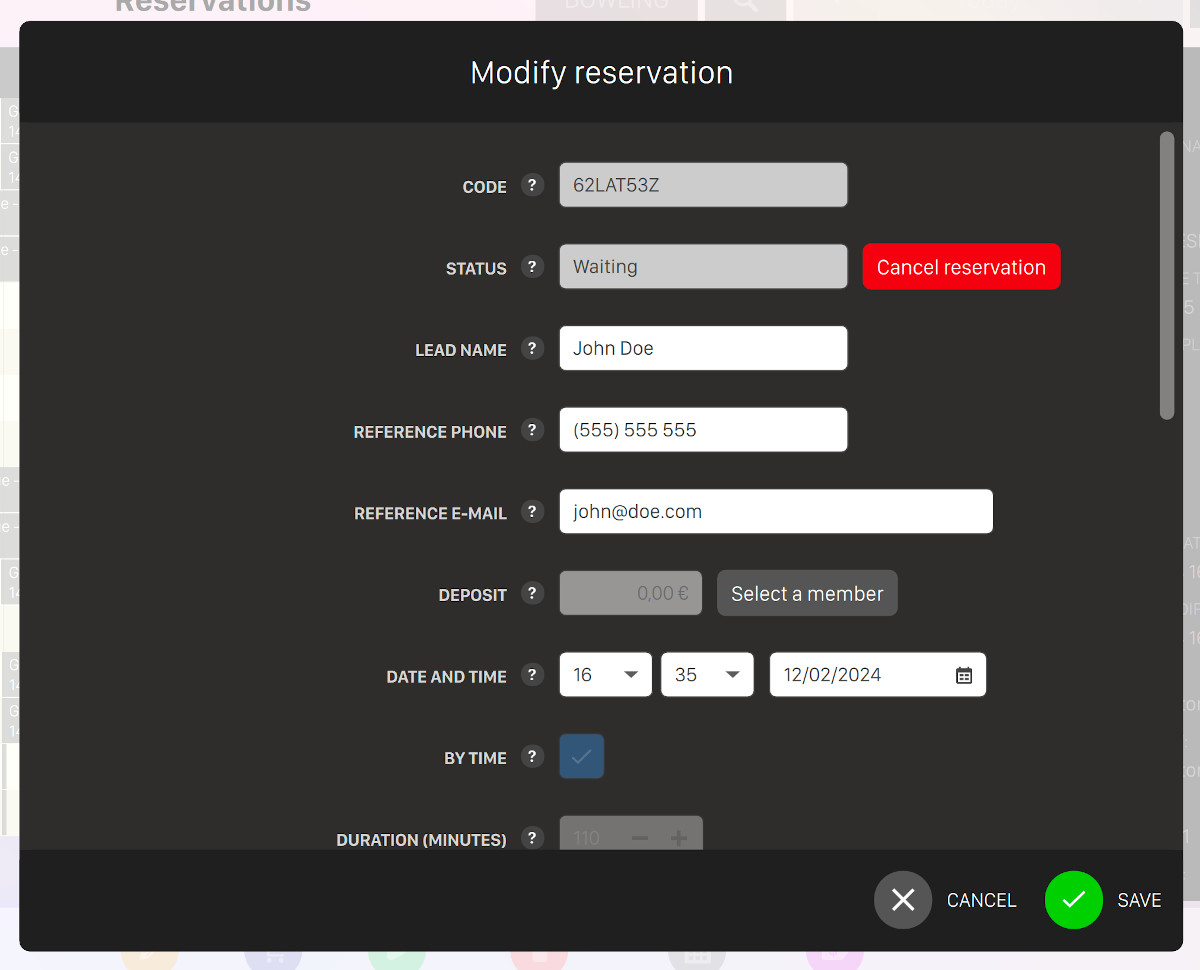Click the reference e-mail input field
The height and width of the screenshot is (970, 1200).
[x=775, y=512]
